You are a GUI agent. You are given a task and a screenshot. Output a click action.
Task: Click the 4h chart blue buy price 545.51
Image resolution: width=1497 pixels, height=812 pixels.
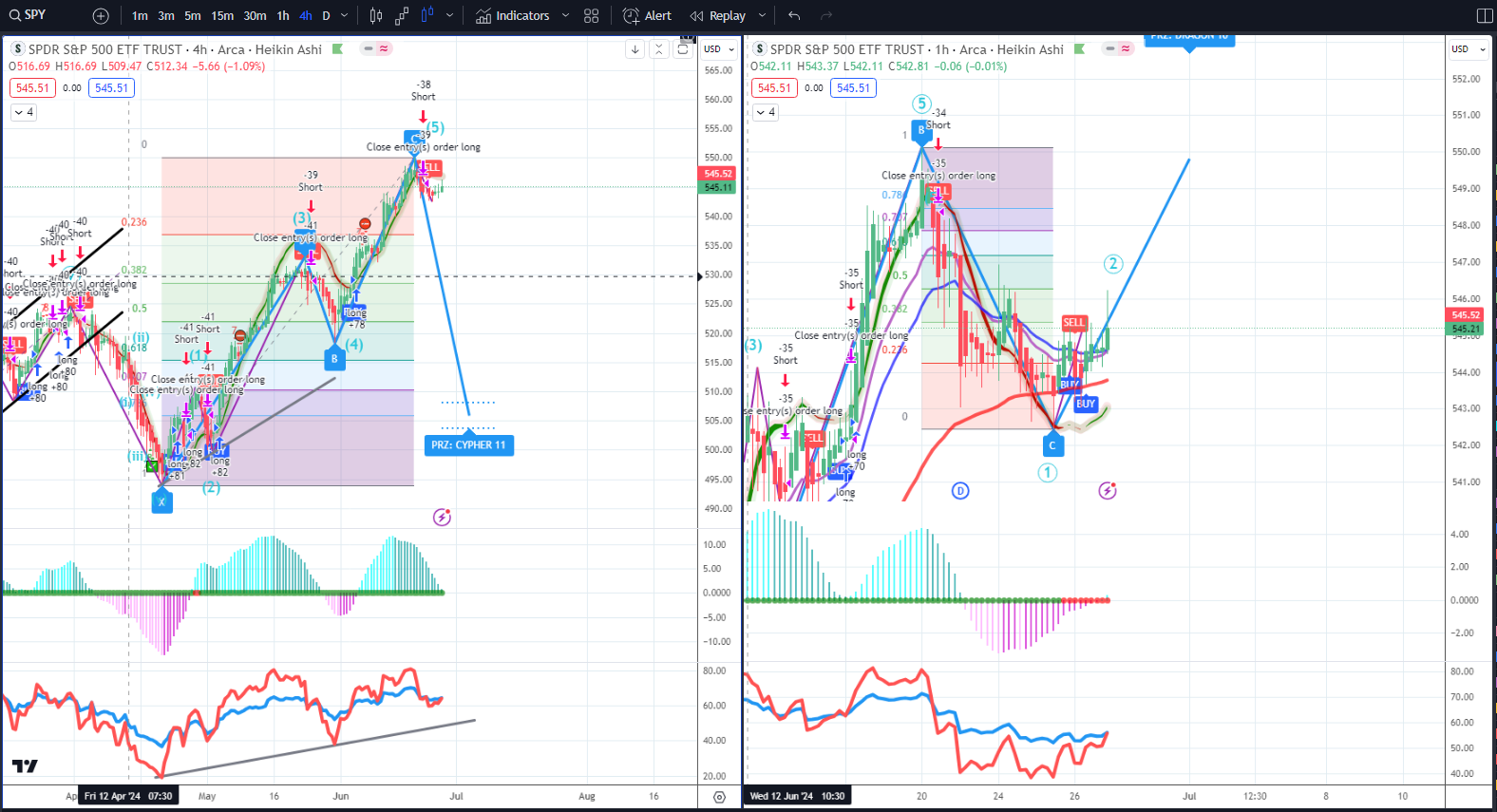111,88
